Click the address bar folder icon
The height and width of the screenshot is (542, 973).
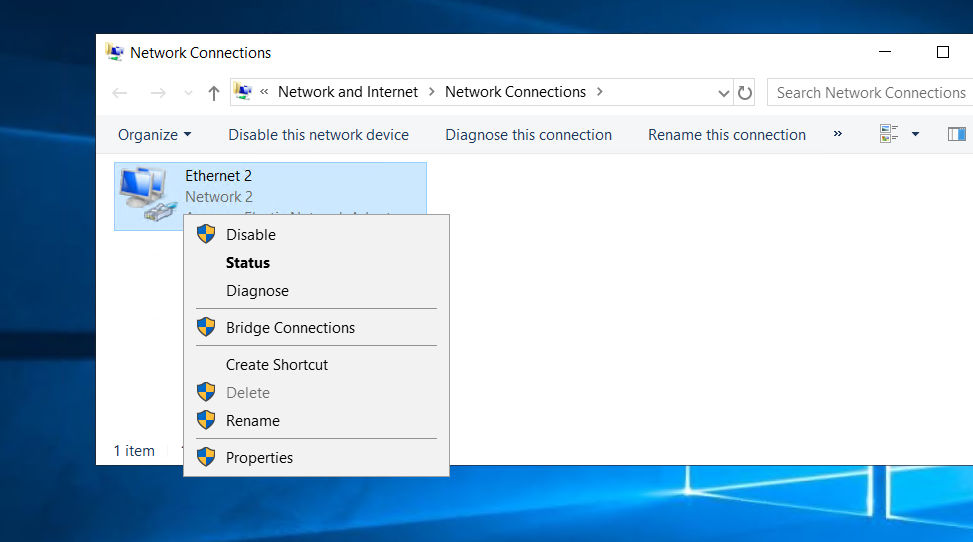click(243, 92)
